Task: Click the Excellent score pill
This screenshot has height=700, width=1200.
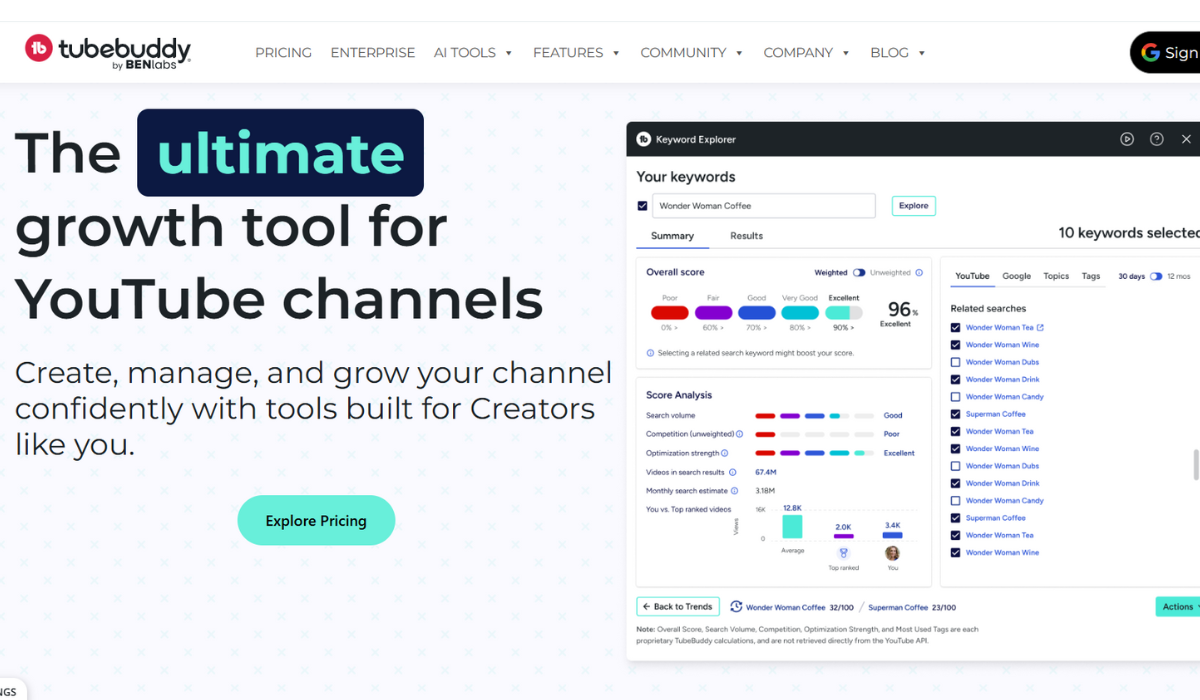Action: 844,313
